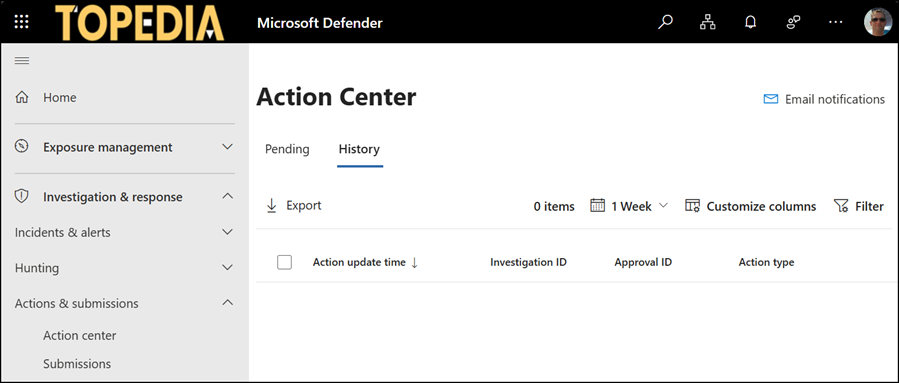Image resolution: width=900 pixels, height=383 pixels.
Task: Click the calendar icon beside 1 Week
Action: pyautogui.click(x=598, y=206)
